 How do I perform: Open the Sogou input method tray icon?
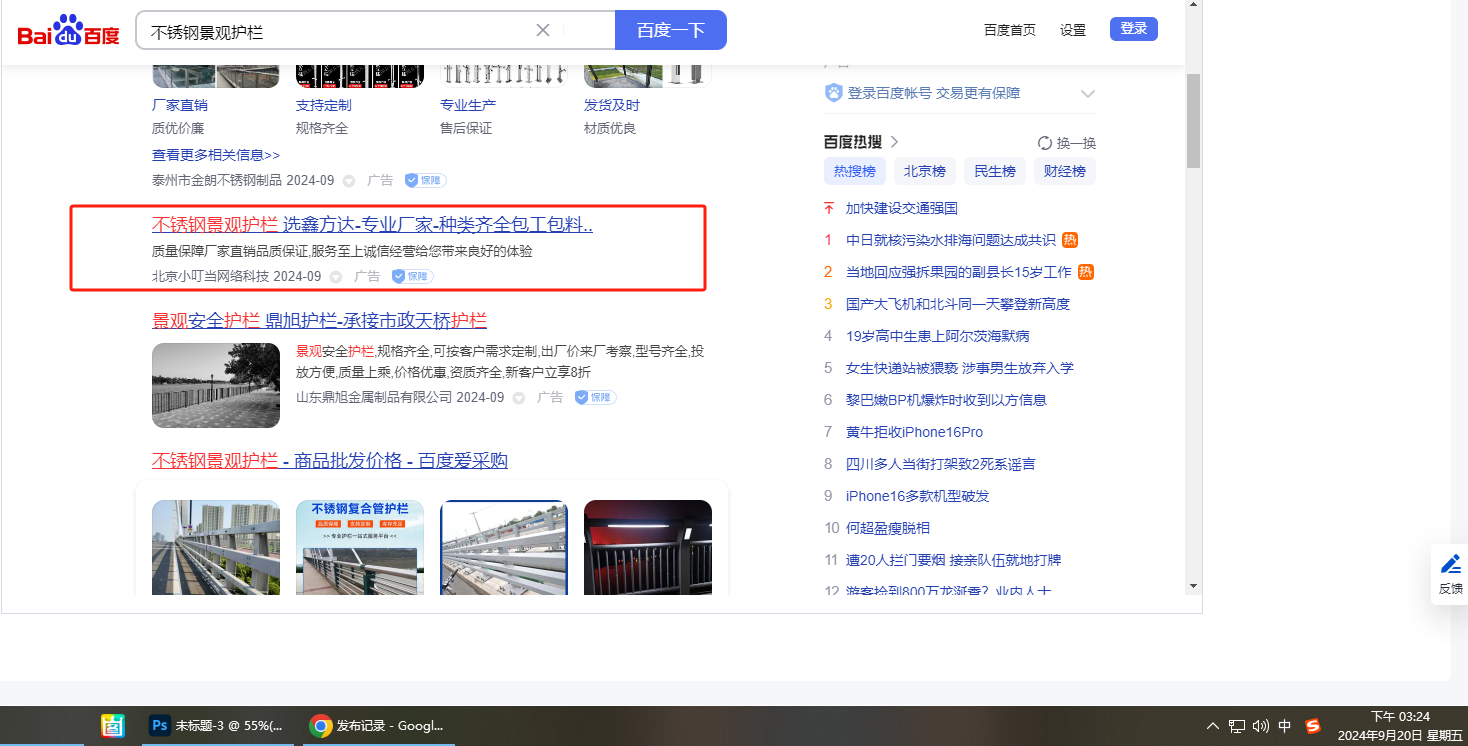tap(1313, 726)
